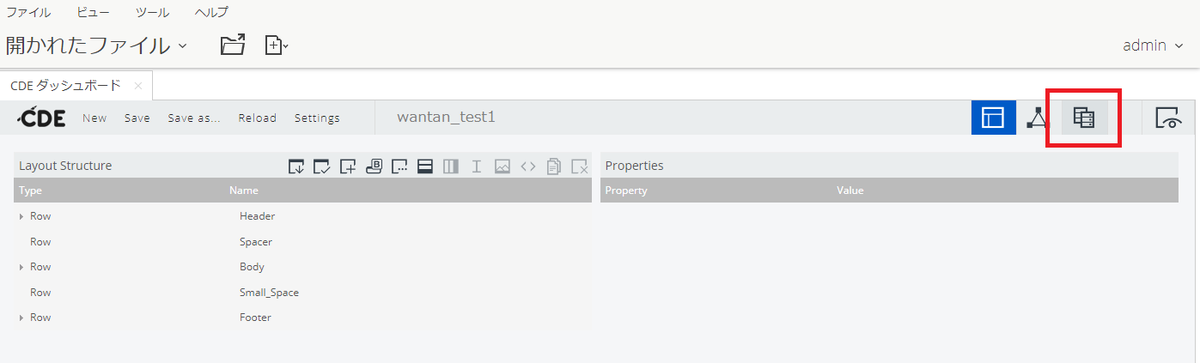The width and height of the screenshot is (1200, 363).
Task: Open the admin user dropdown
Action: 1154,45
